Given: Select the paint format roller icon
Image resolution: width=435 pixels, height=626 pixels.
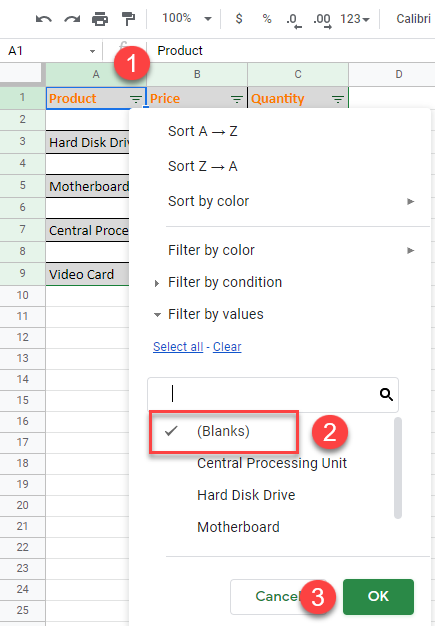Looking at the screenshot, I should pos(128,18).
